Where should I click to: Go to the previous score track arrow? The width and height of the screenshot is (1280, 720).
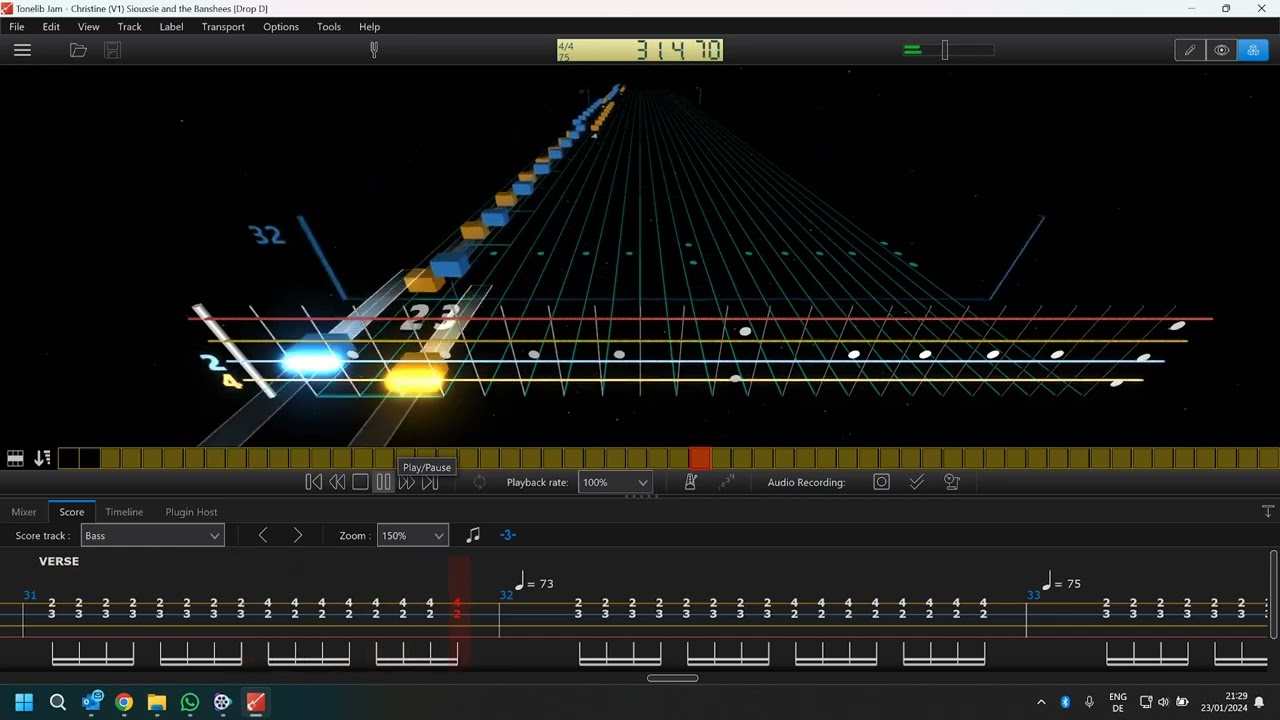(263, 536)
